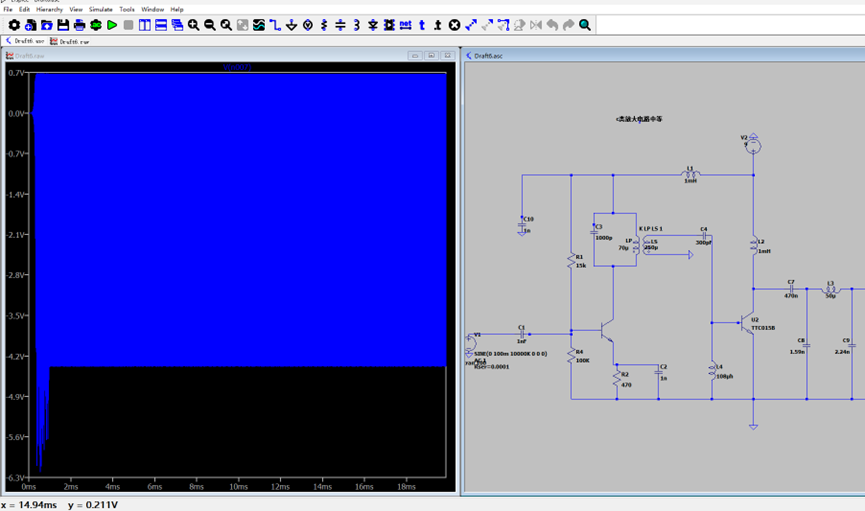Click the 10ms label on time axis
865x511 pixels.
click(238, 487)
